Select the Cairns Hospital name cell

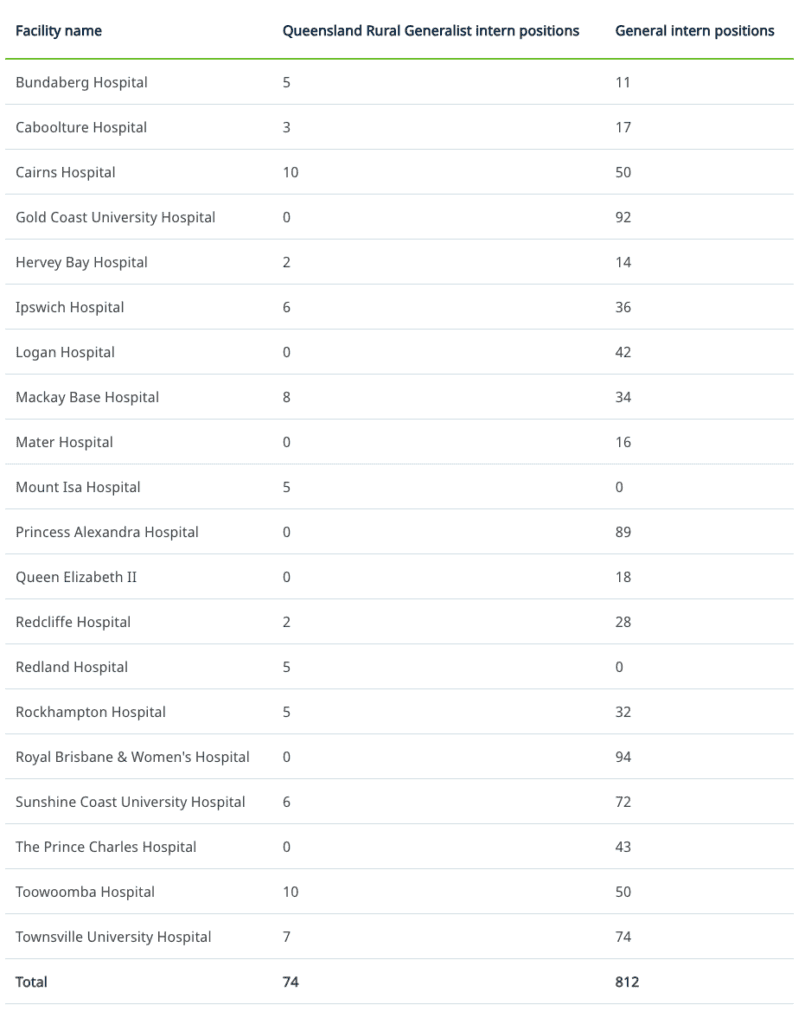(65, 172)
